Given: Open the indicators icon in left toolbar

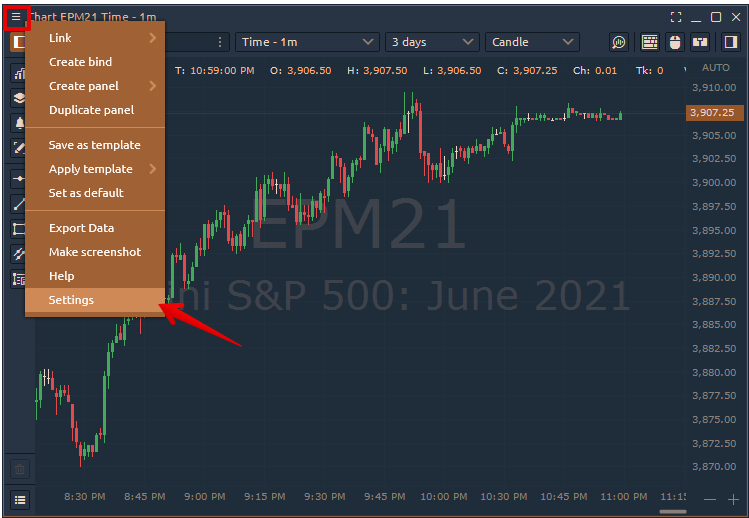Looking at the screenshot, I should tap(19, 74).
